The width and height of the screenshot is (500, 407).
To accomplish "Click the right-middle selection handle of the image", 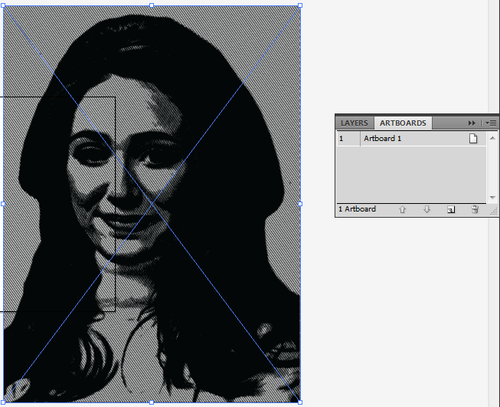I will (300, 204).
